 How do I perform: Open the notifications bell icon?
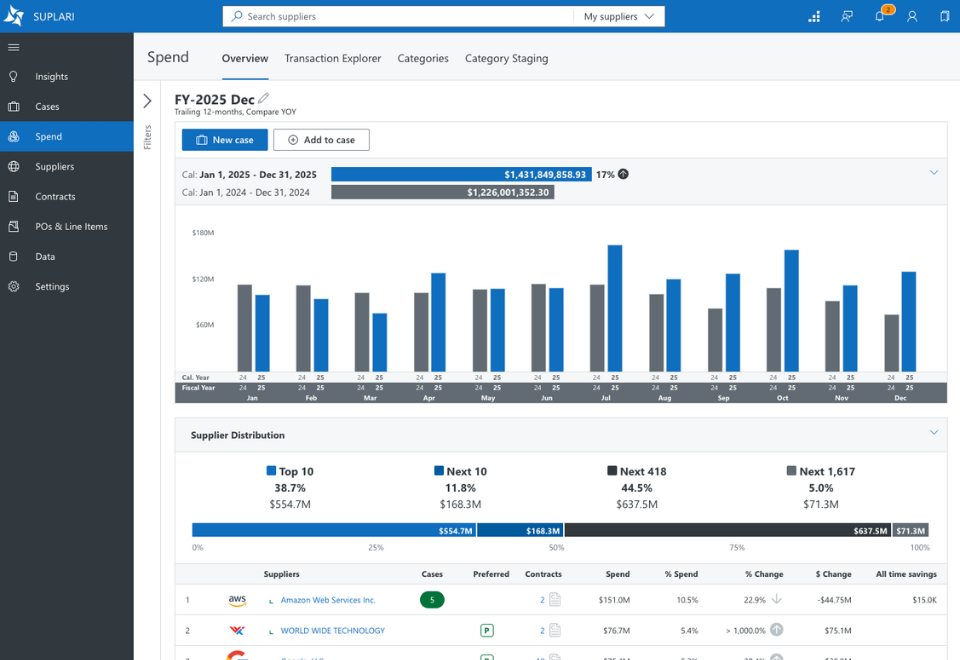pyautogui.click(x=880, y=17)
